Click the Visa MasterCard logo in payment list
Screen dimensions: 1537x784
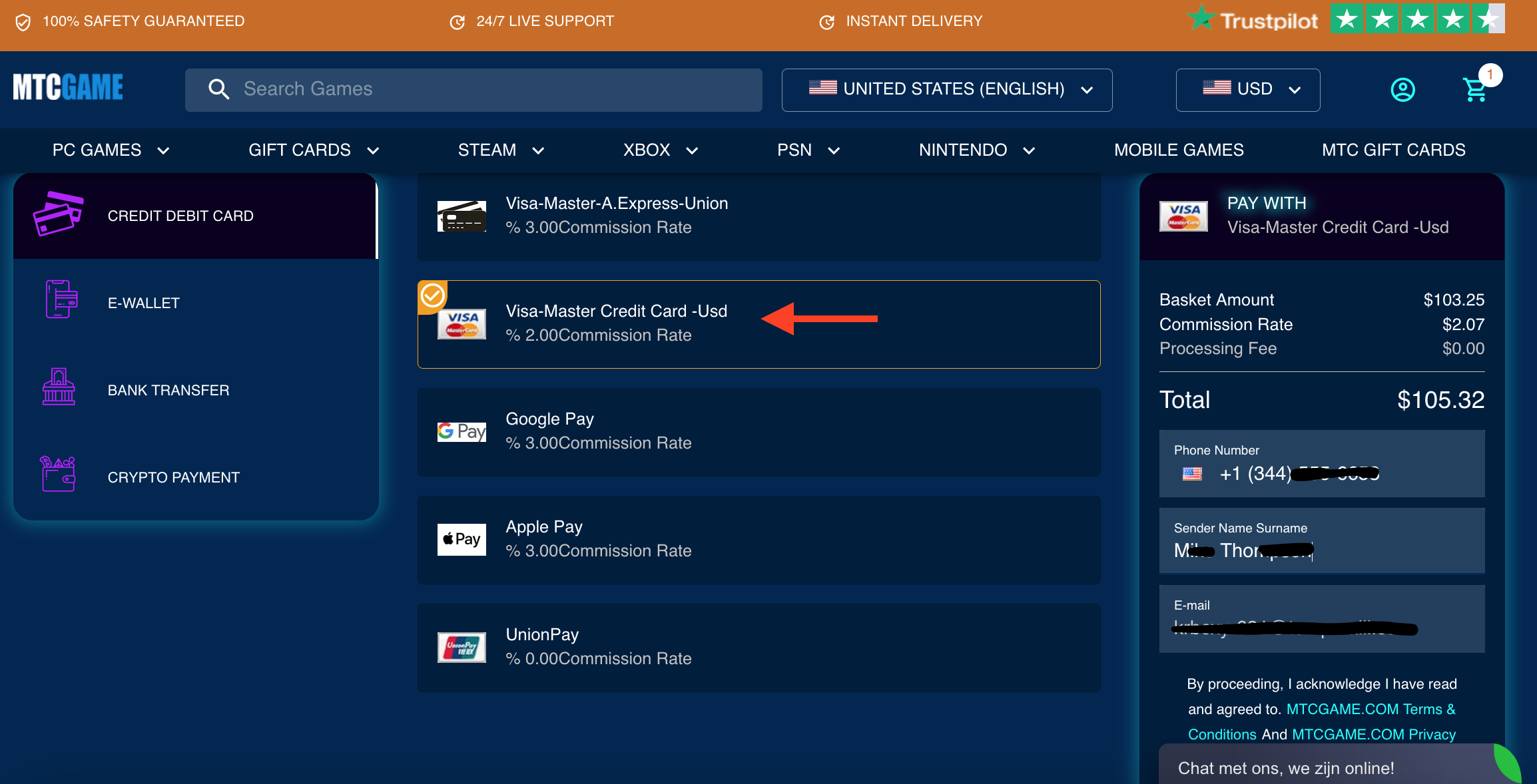(461, 324)
